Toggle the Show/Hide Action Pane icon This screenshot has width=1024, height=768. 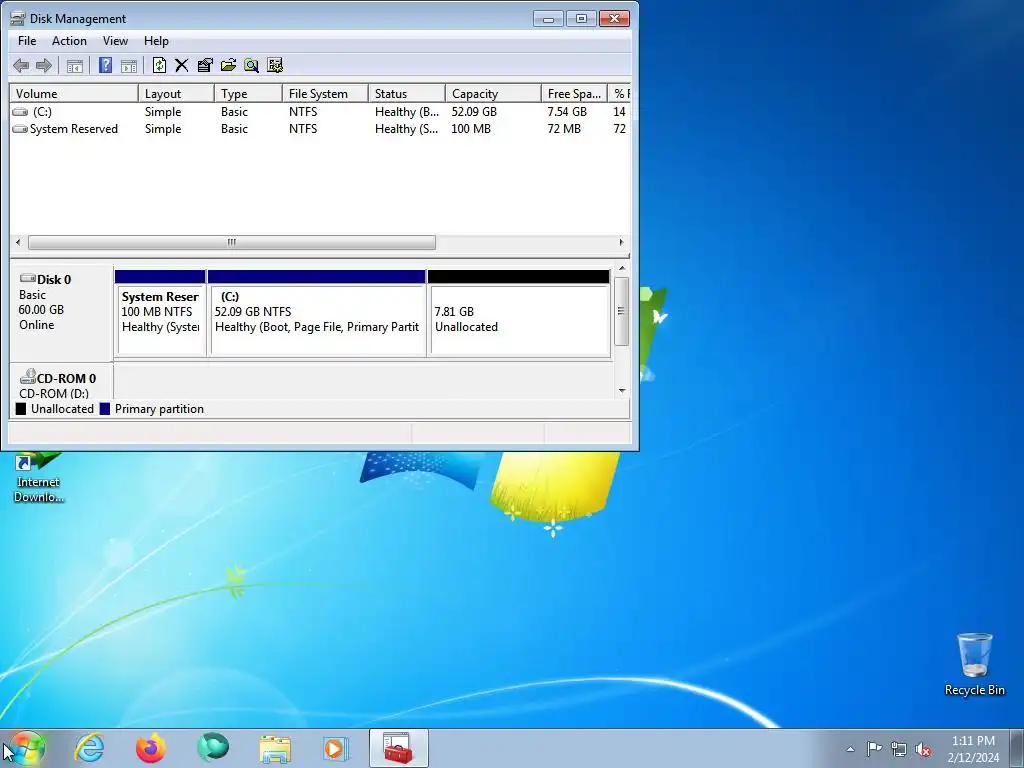[129, 65]
